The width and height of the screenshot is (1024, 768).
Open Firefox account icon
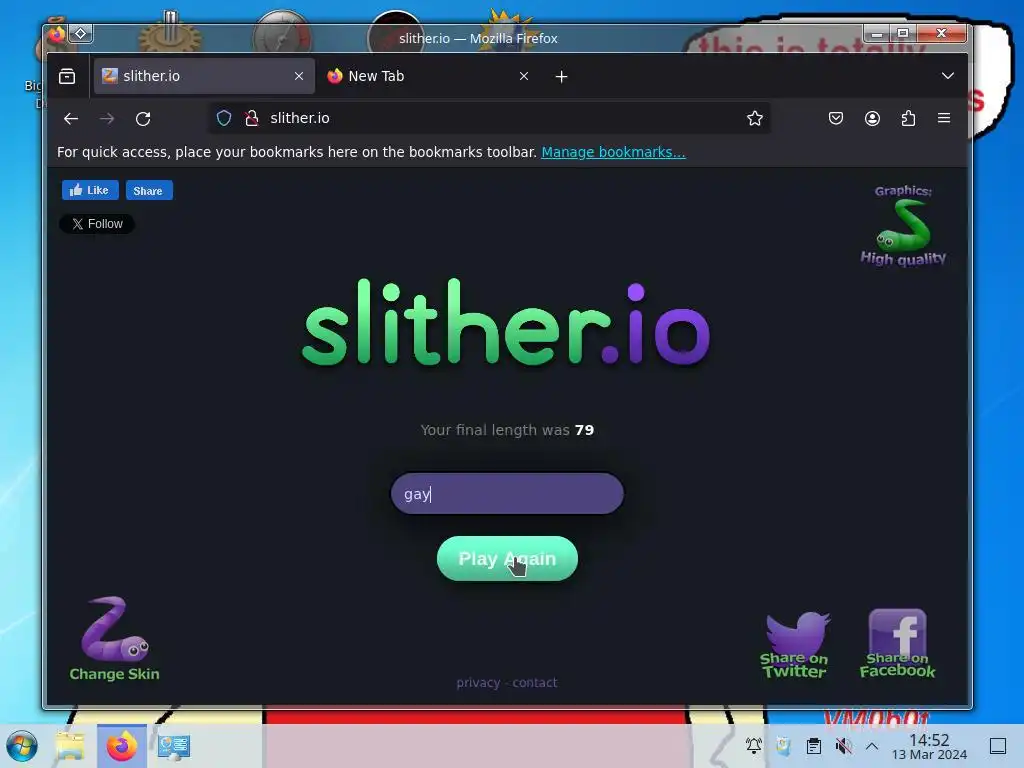872,118
